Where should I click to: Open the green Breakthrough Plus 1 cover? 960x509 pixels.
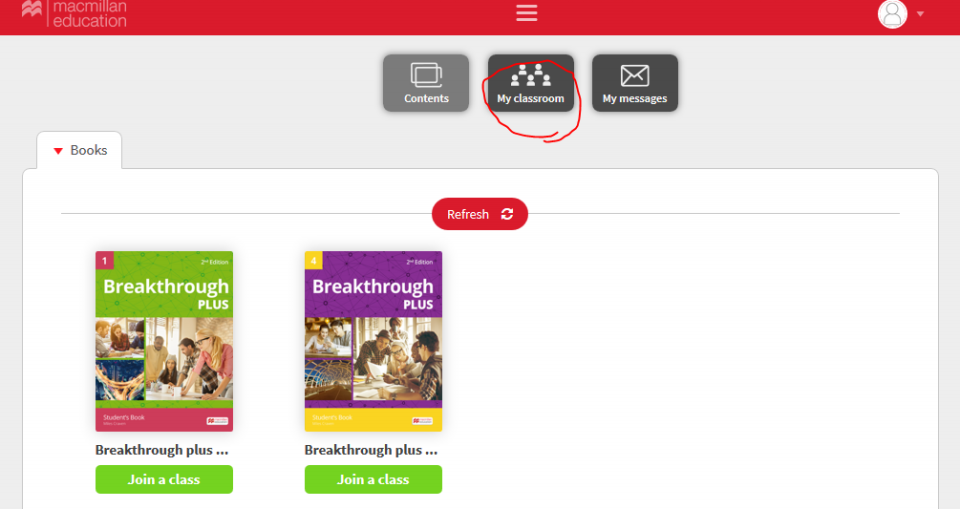(x=164, y=341)
